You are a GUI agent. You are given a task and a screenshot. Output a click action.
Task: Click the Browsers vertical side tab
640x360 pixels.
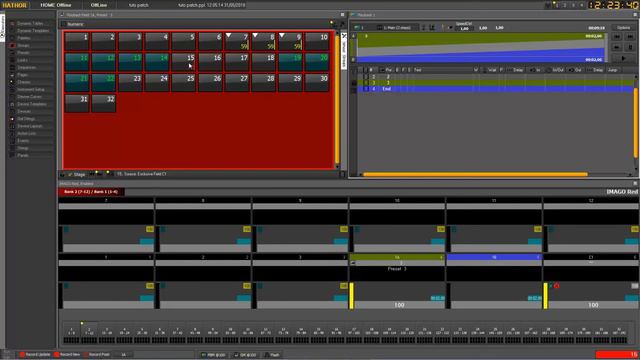pos(2,27)
